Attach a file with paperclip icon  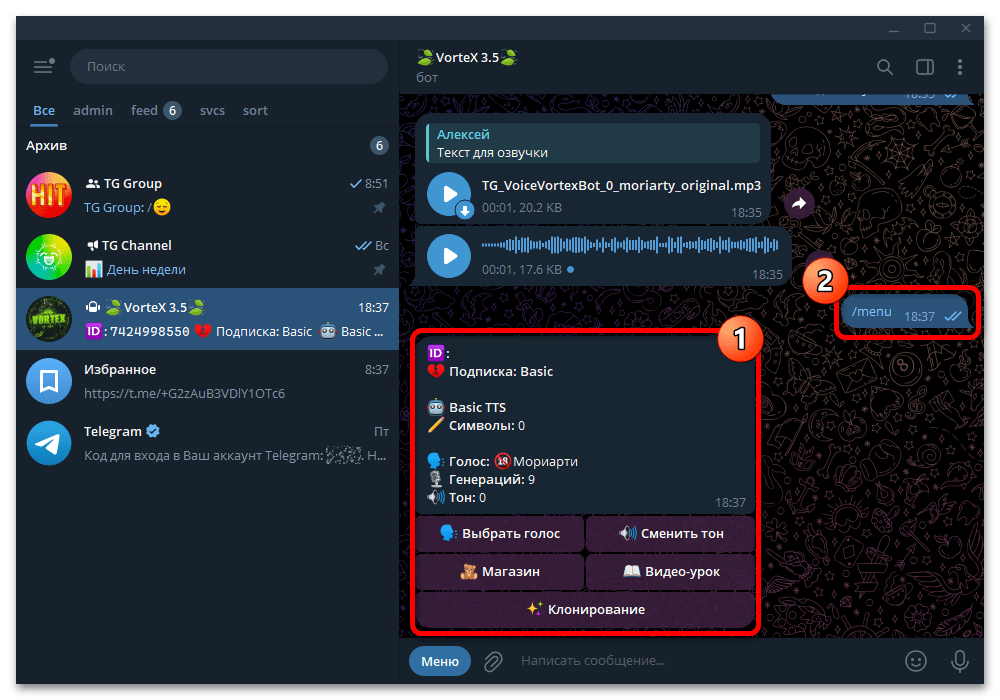tap(493, 661)
